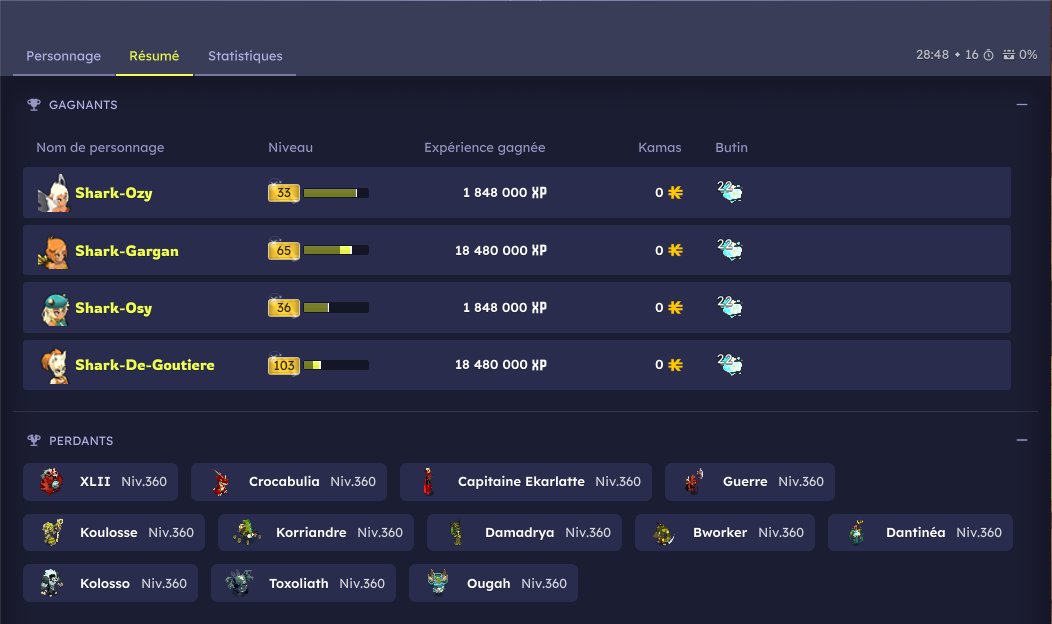
Task: Click the Butin column header
Action: 731,148
